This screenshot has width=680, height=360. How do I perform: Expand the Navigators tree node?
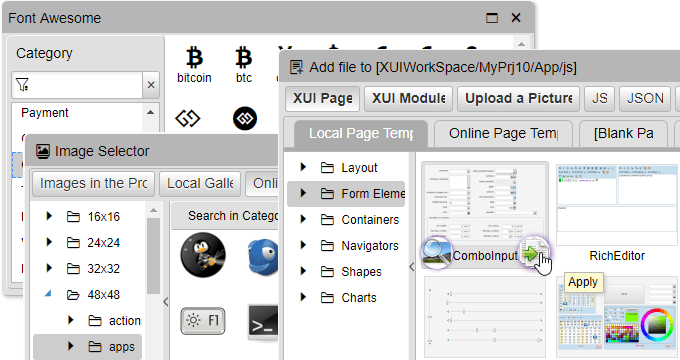303,245
